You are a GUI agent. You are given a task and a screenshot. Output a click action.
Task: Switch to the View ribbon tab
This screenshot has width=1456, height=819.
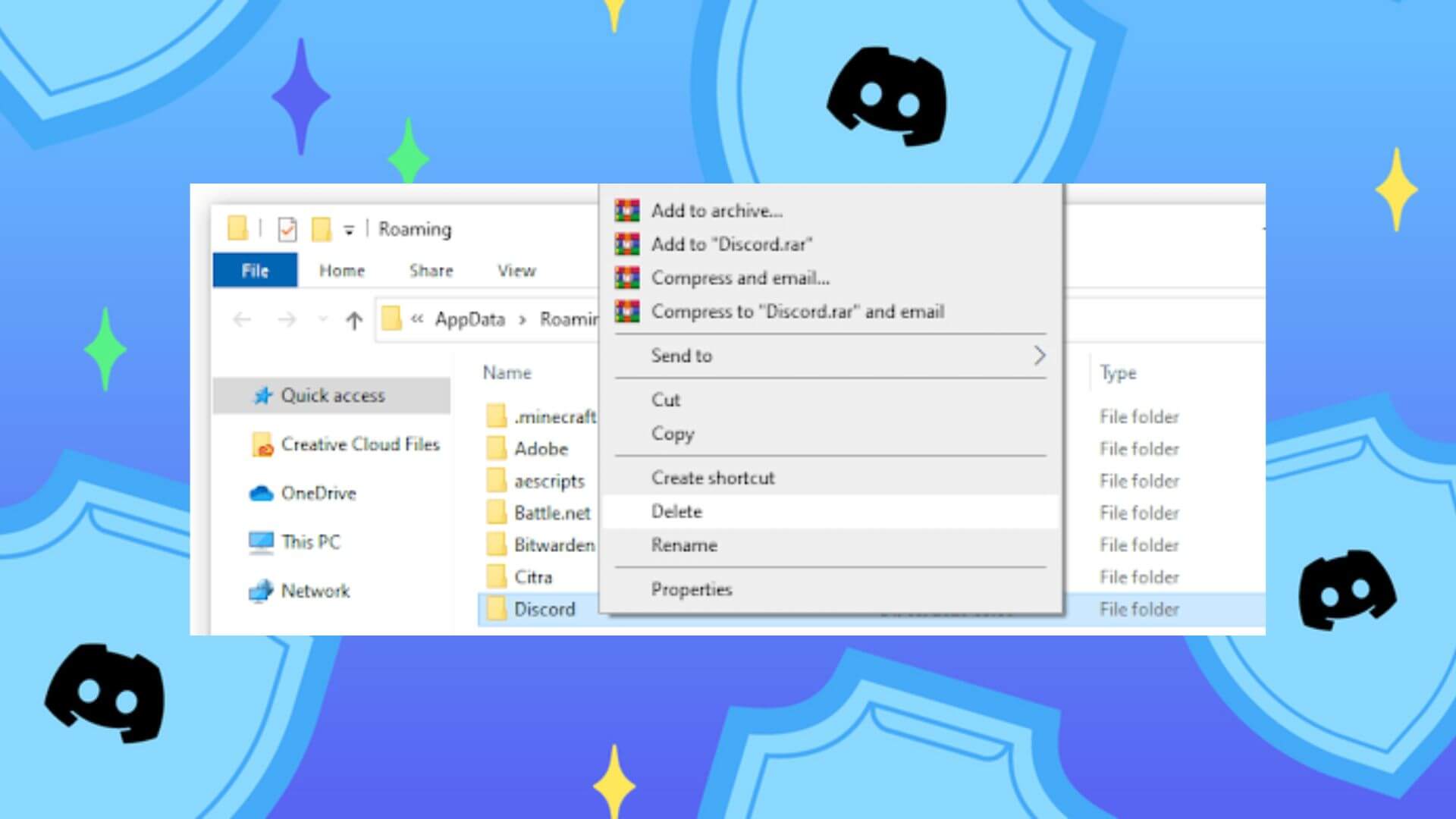pyautogui.click(x=516, y=271)
